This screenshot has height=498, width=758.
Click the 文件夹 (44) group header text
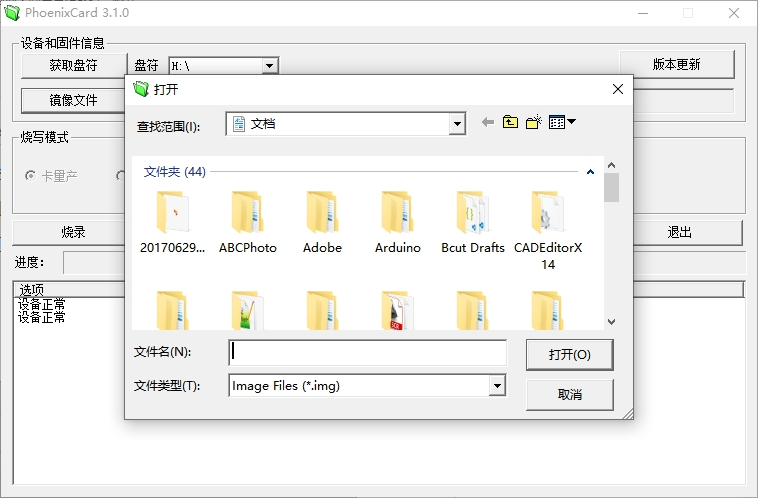coord(175,172)
